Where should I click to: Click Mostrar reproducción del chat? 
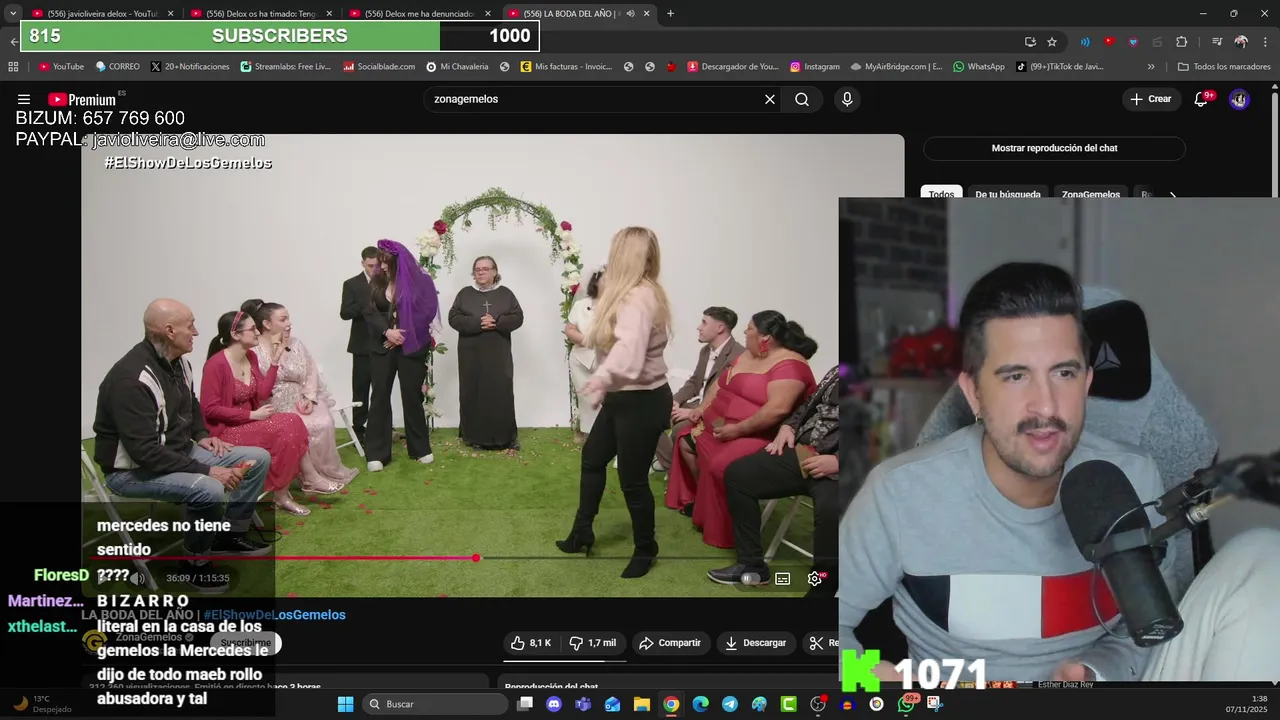coord(1054,148)
